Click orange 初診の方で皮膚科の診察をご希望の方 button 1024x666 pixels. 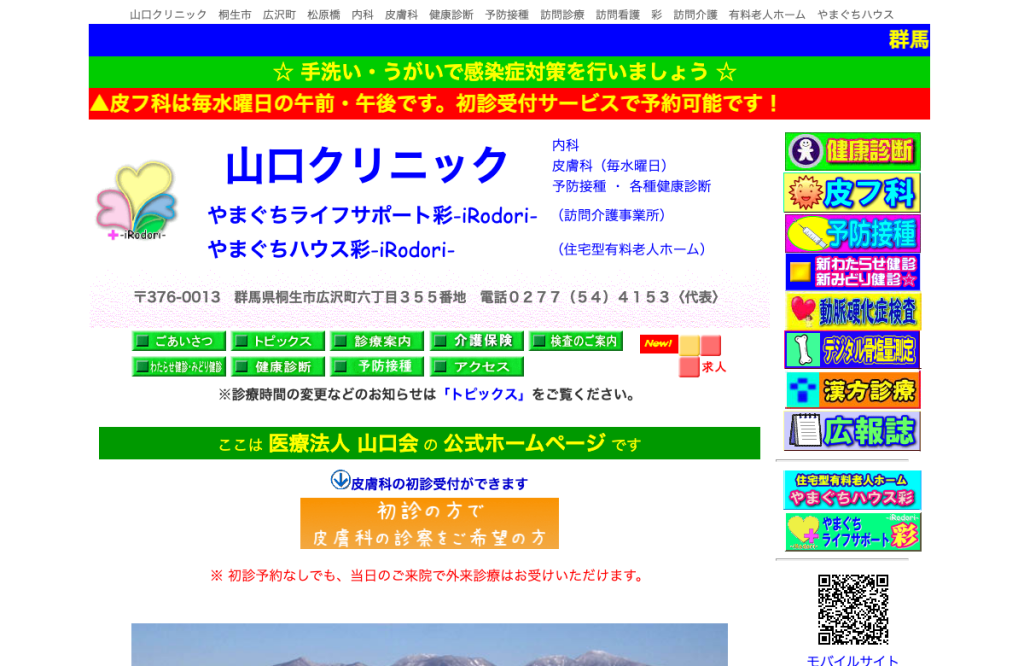click(429, 524)
